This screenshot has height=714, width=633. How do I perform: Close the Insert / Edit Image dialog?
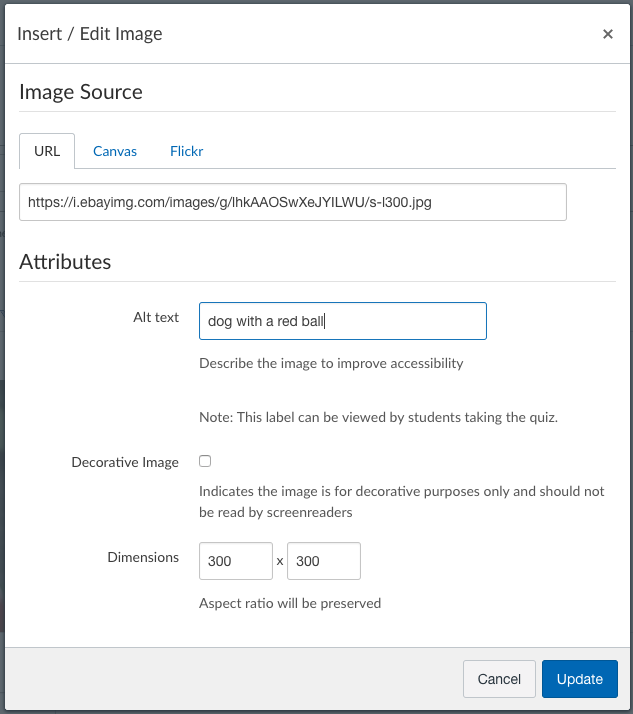[607, 34]
